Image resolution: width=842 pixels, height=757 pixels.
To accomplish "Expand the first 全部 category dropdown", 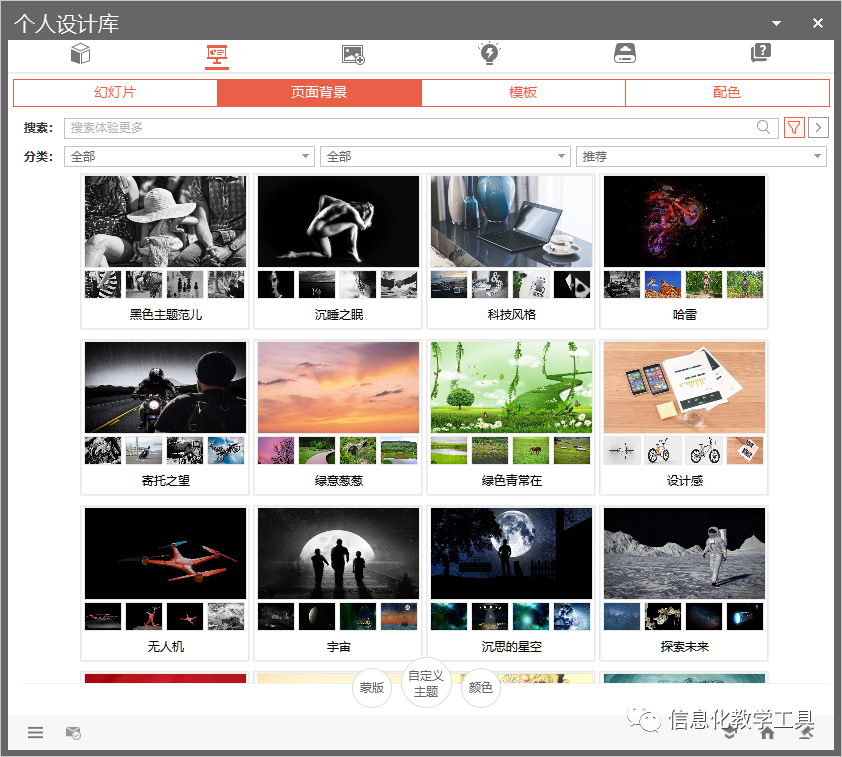I will [189, 157].
